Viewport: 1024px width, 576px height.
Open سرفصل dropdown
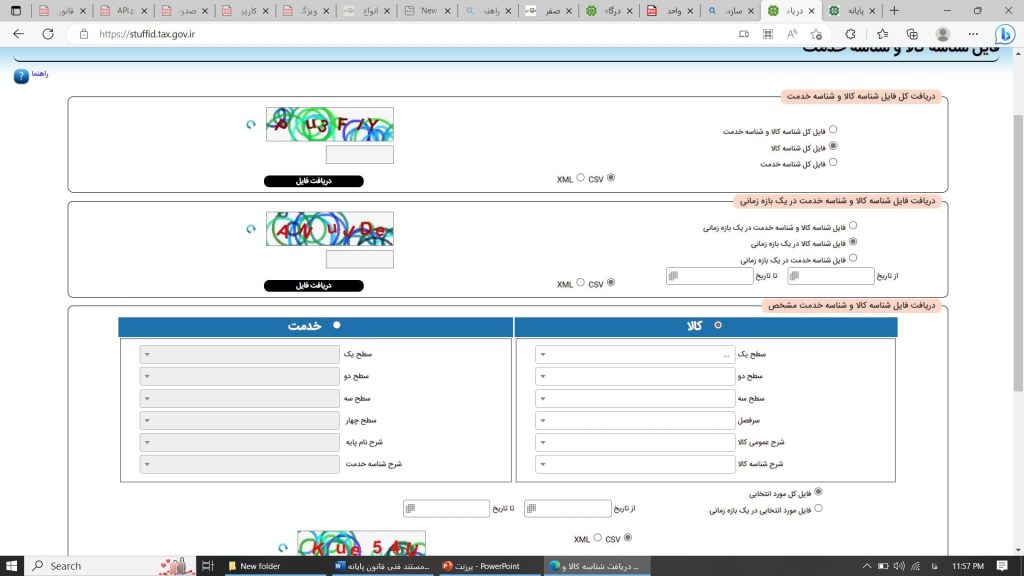(635, 421)
